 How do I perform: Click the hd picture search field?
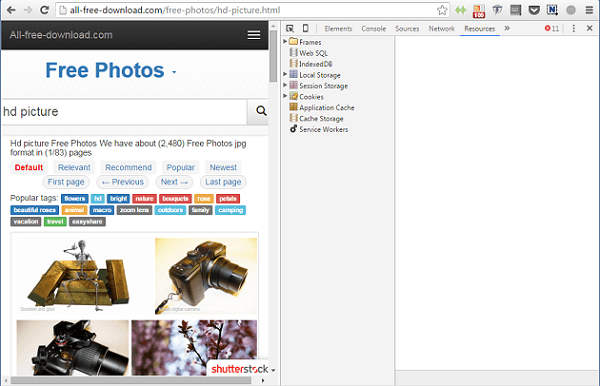click(124, 112)
